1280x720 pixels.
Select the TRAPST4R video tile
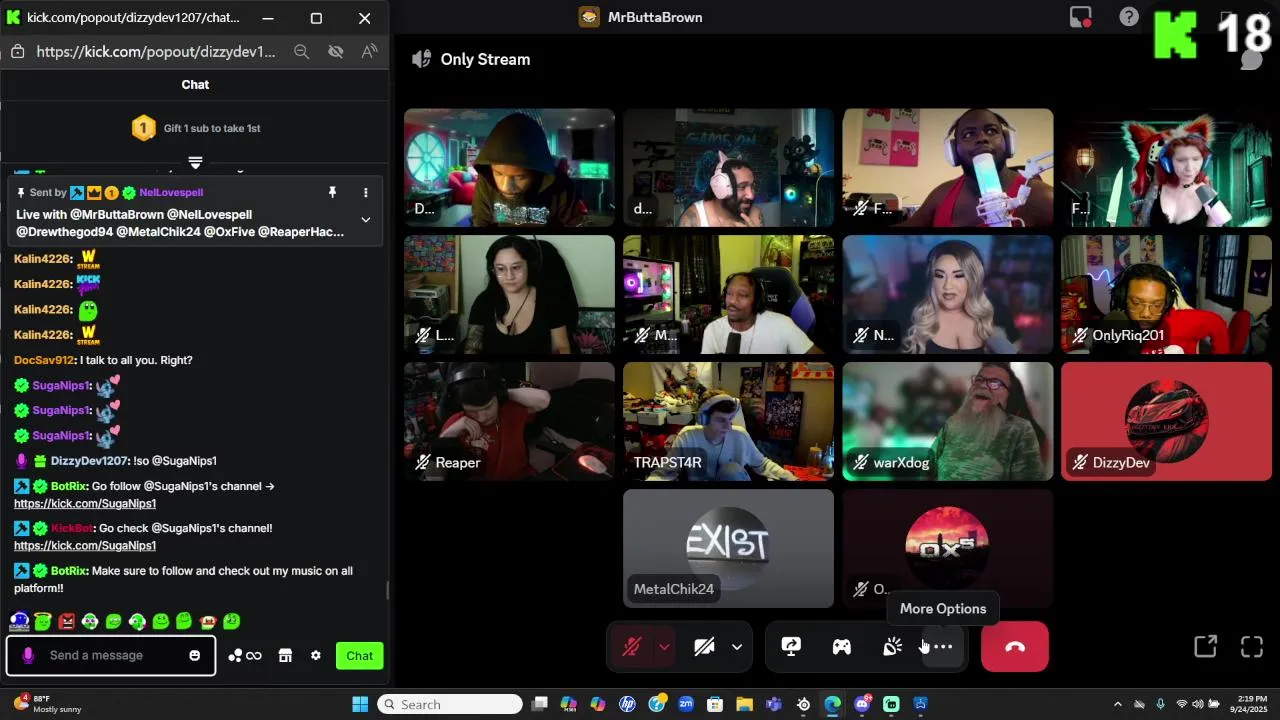pyautogui.click(x=728, y=421)
